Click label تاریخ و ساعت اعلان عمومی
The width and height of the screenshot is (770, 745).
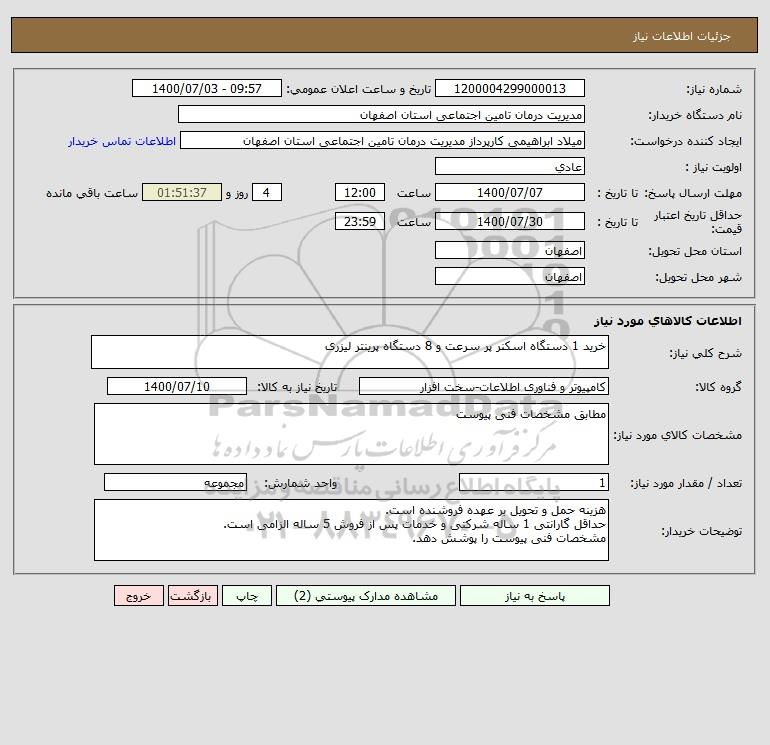358,89
